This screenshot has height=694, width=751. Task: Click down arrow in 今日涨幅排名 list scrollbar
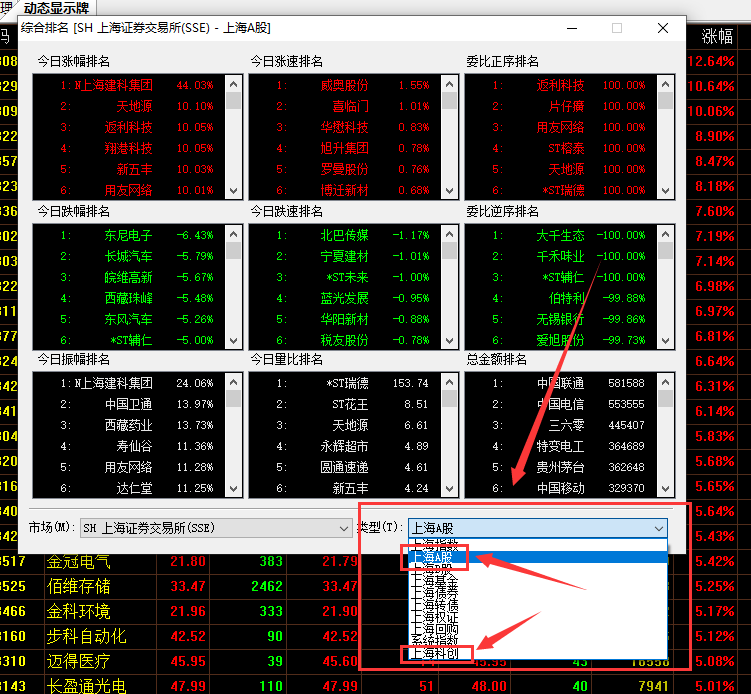233,190
